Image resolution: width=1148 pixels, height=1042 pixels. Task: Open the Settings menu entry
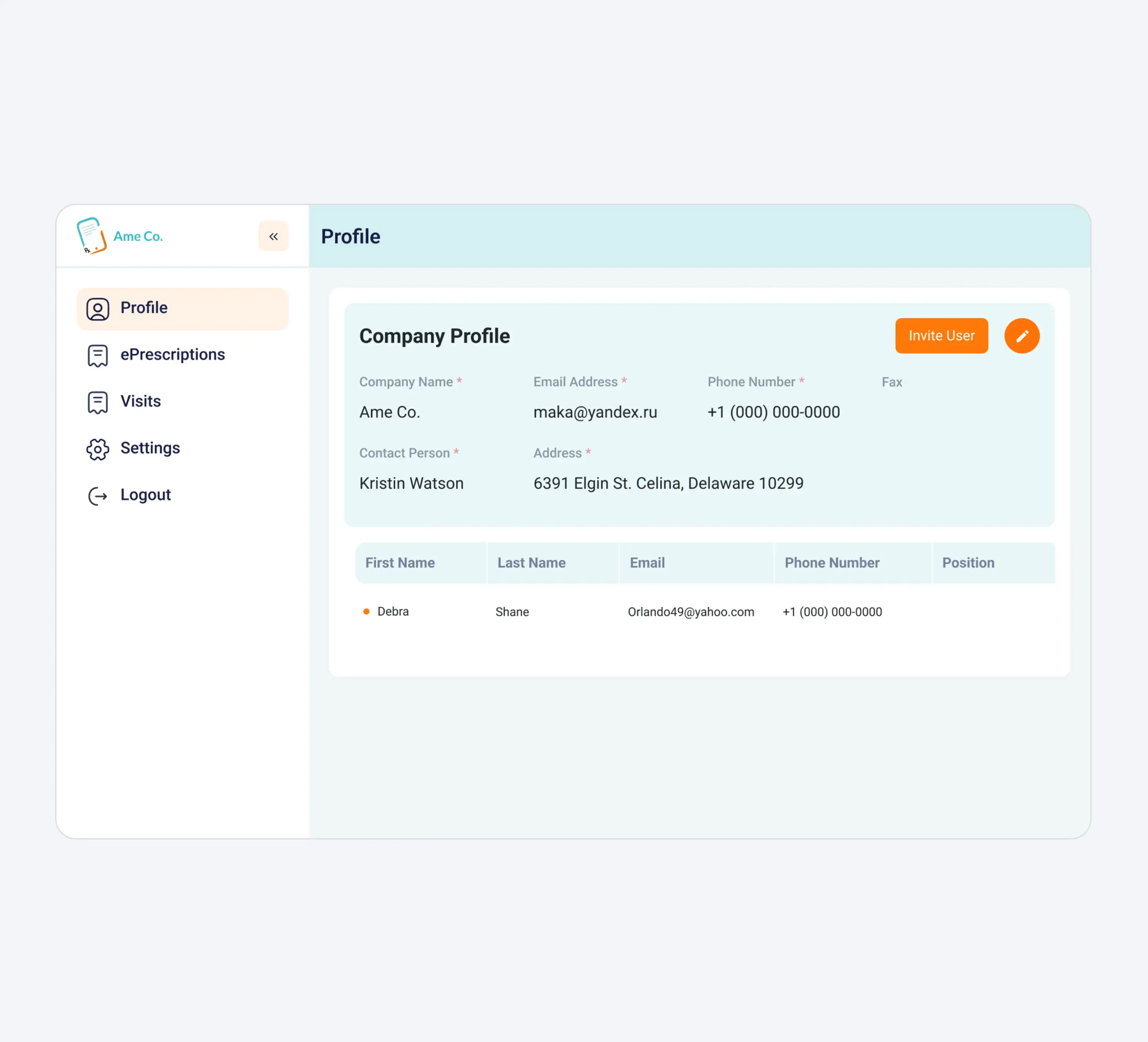click(x=150, y=449)
